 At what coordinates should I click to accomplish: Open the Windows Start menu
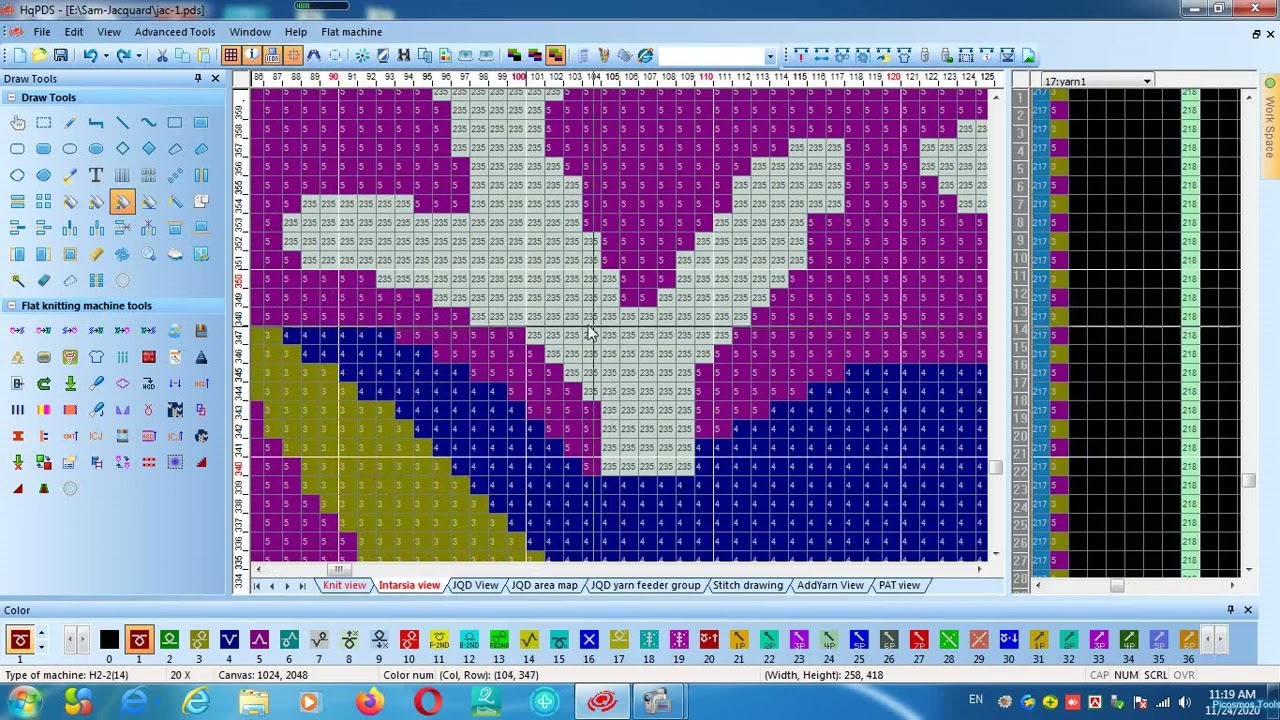point(23,703)
